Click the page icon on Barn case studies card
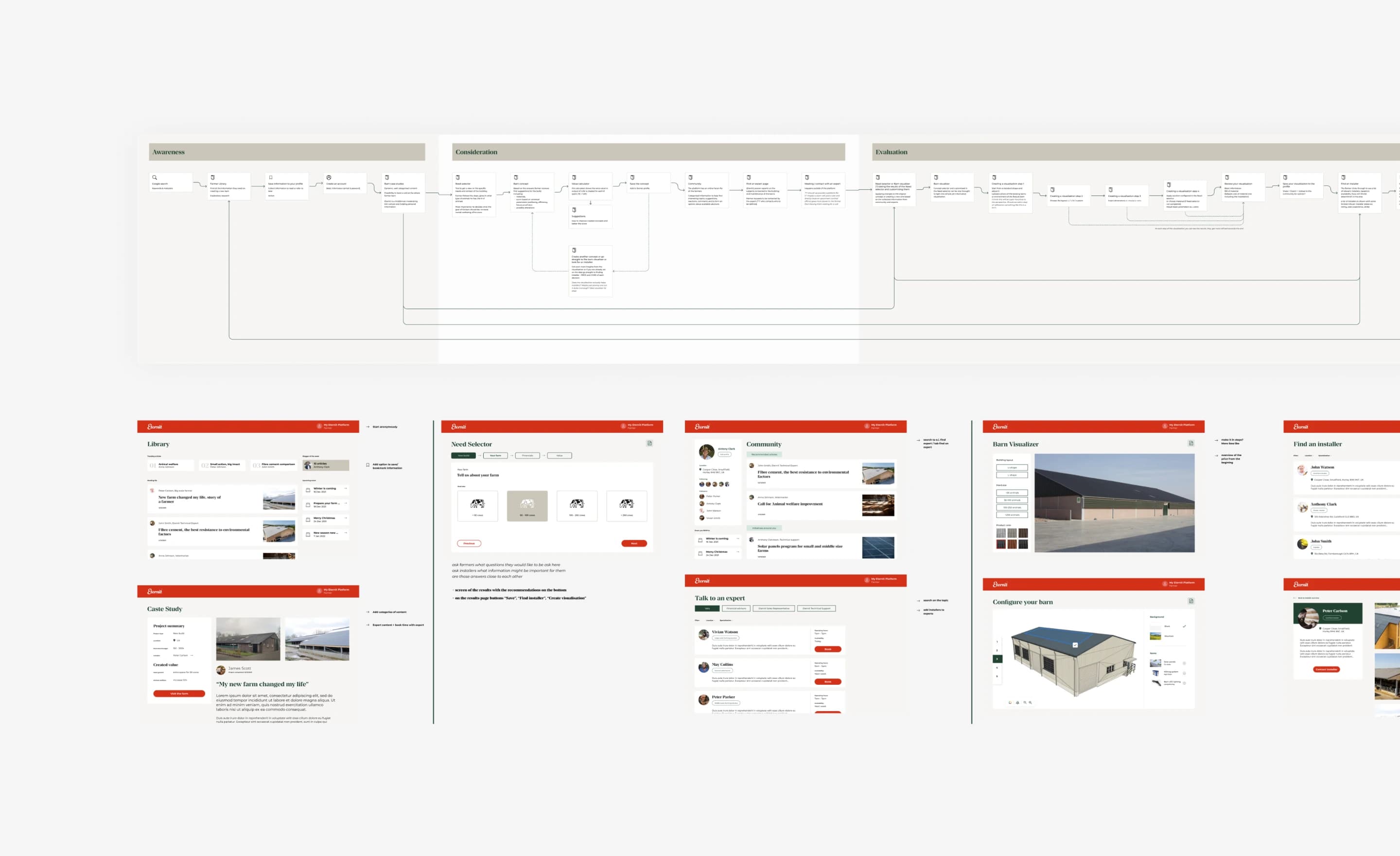 (387, 178)
